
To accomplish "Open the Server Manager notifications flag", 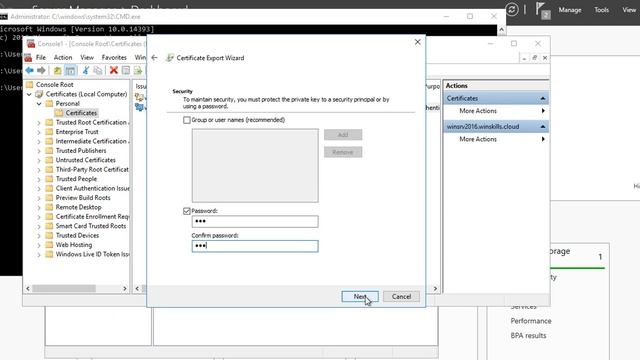I will tap(542, 10).
